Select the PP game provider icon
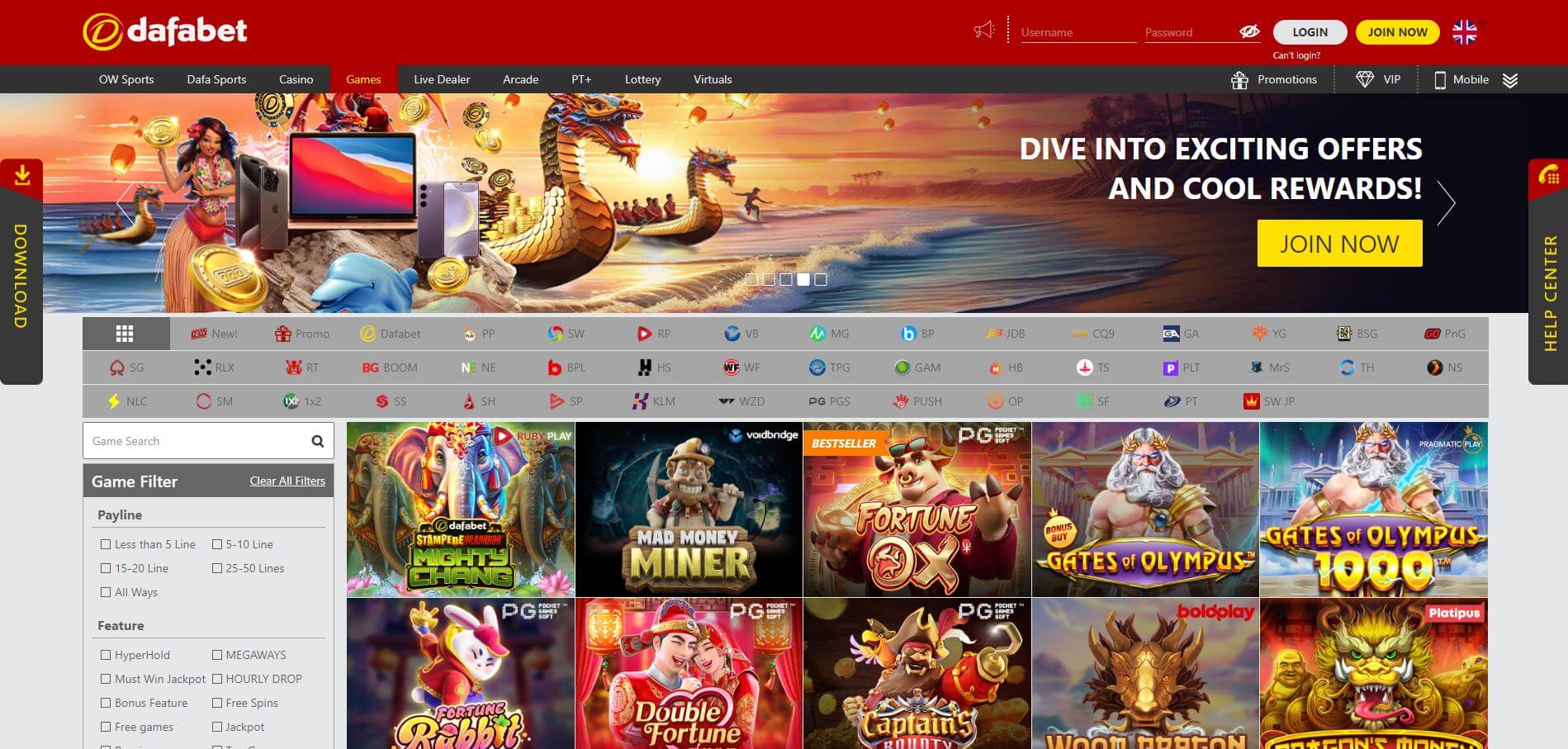Screen dimensions: 1568x749 pos(467,334)
